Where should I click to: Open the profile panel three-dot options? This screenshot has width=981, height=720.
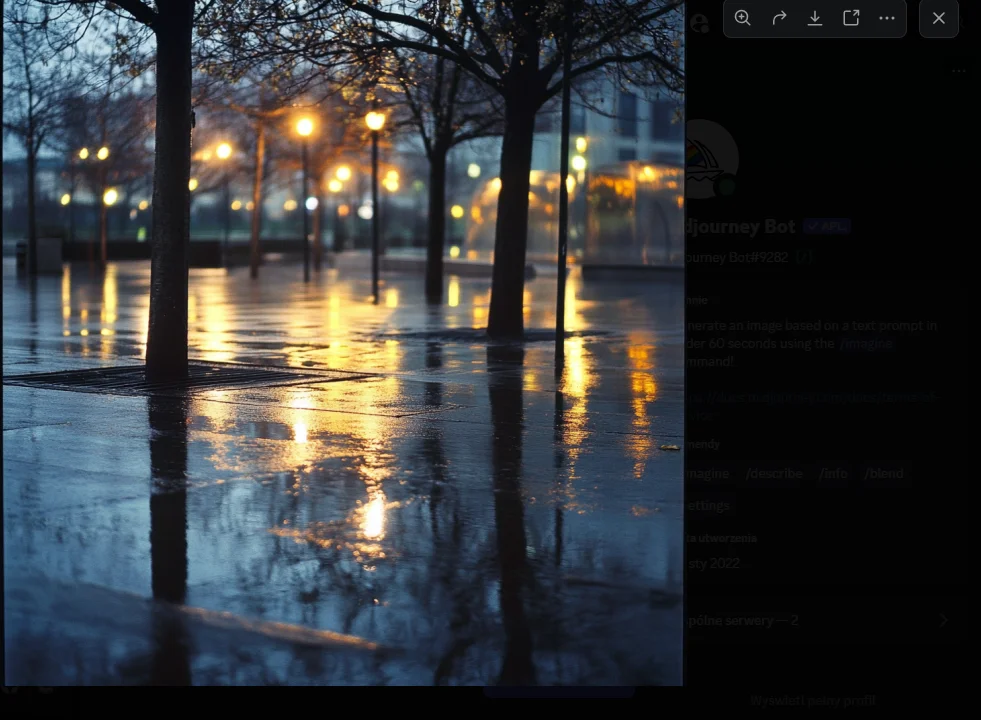click(958, 71)
